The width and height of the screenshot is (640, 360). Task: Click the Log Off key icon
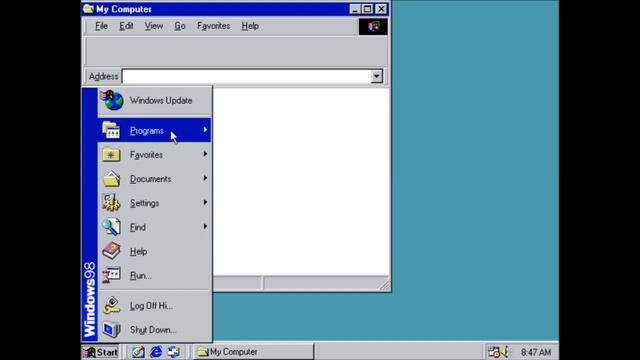[x=111, y=305]
